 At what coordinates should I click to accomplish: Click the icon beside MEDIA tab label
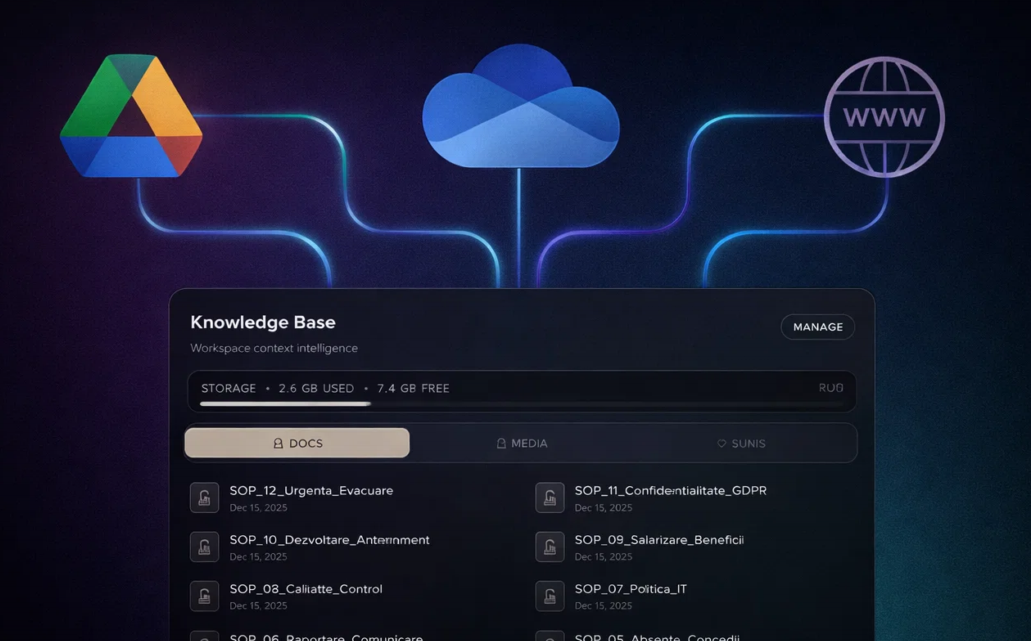click(501, 444)
